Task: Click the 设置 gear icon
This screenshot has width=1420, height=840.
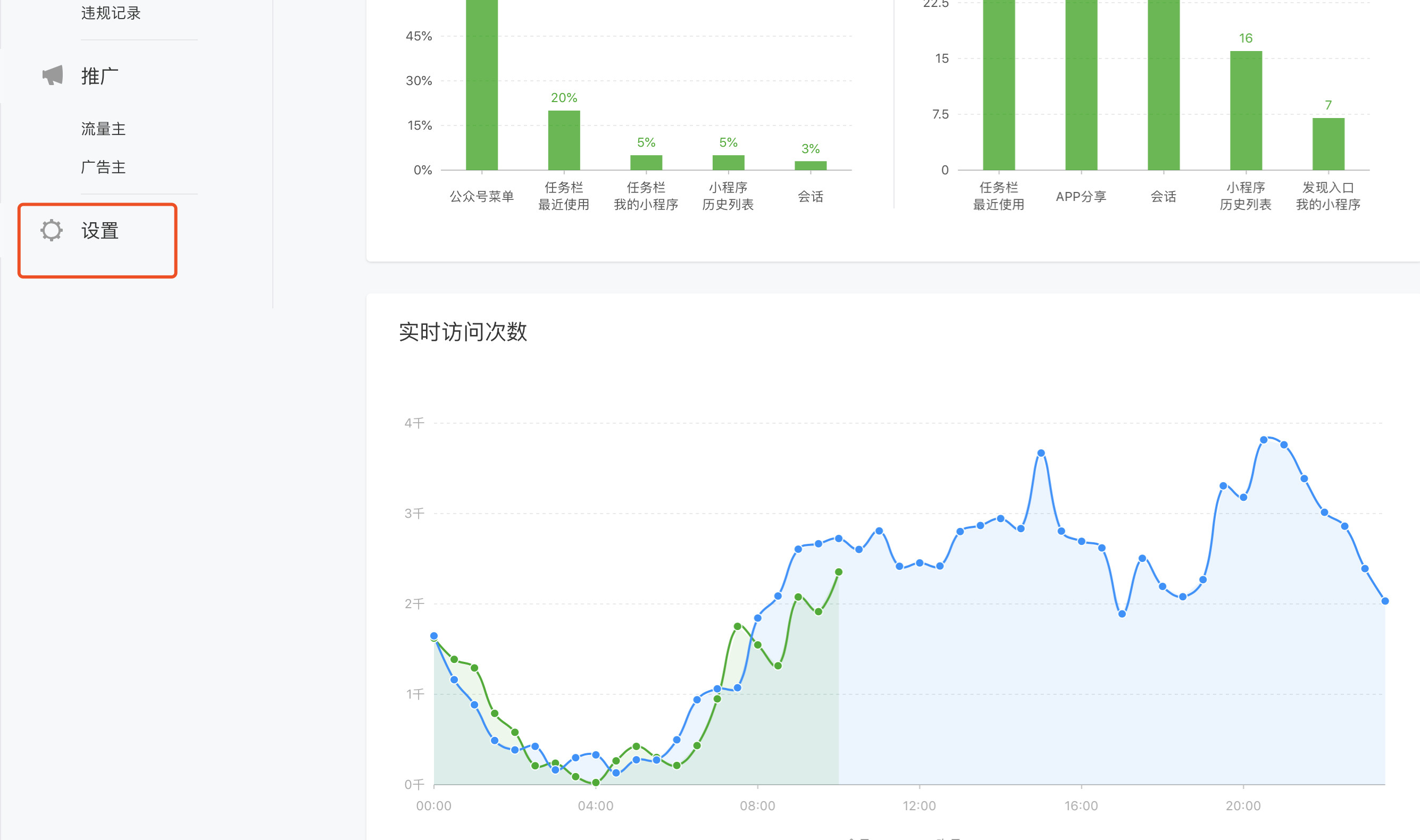Action: (52, 230)
